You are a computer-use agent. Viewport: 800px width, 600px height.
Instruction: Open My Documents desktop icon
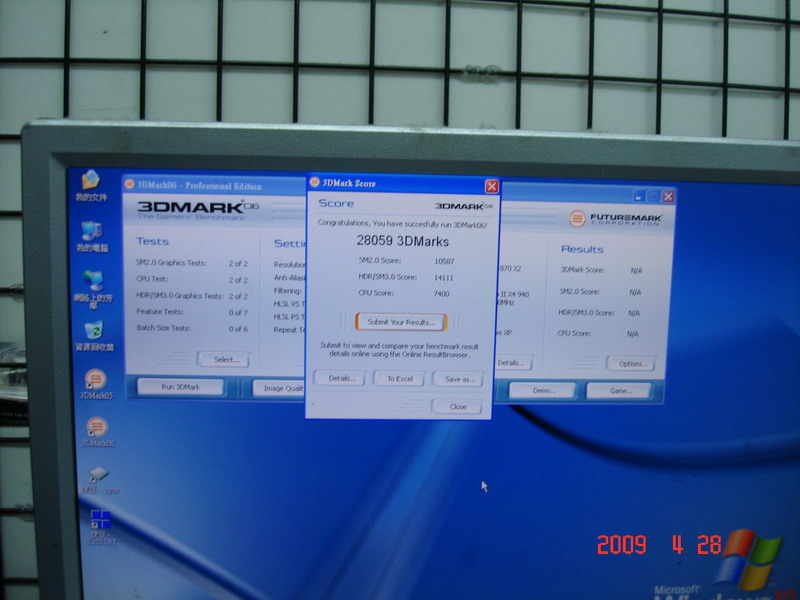pyautogui.click(x=91, y=185)
